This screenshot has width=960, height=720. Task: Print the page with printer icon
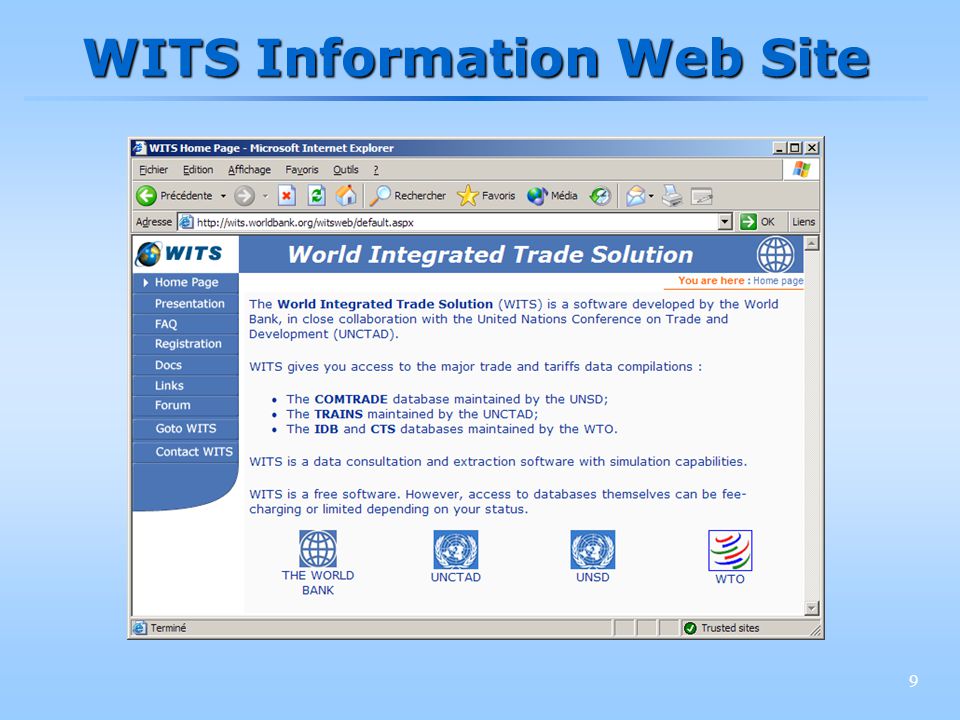672,196
